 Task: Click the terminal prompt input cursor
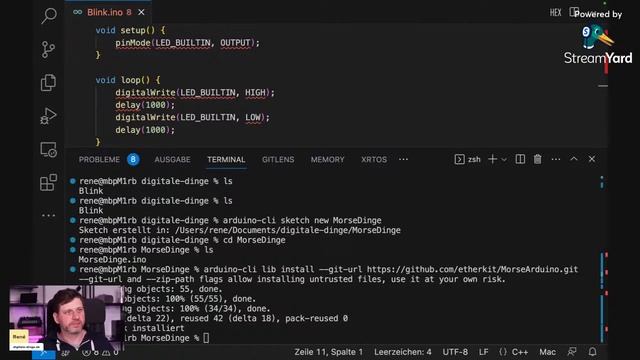(x=206, y=338)
